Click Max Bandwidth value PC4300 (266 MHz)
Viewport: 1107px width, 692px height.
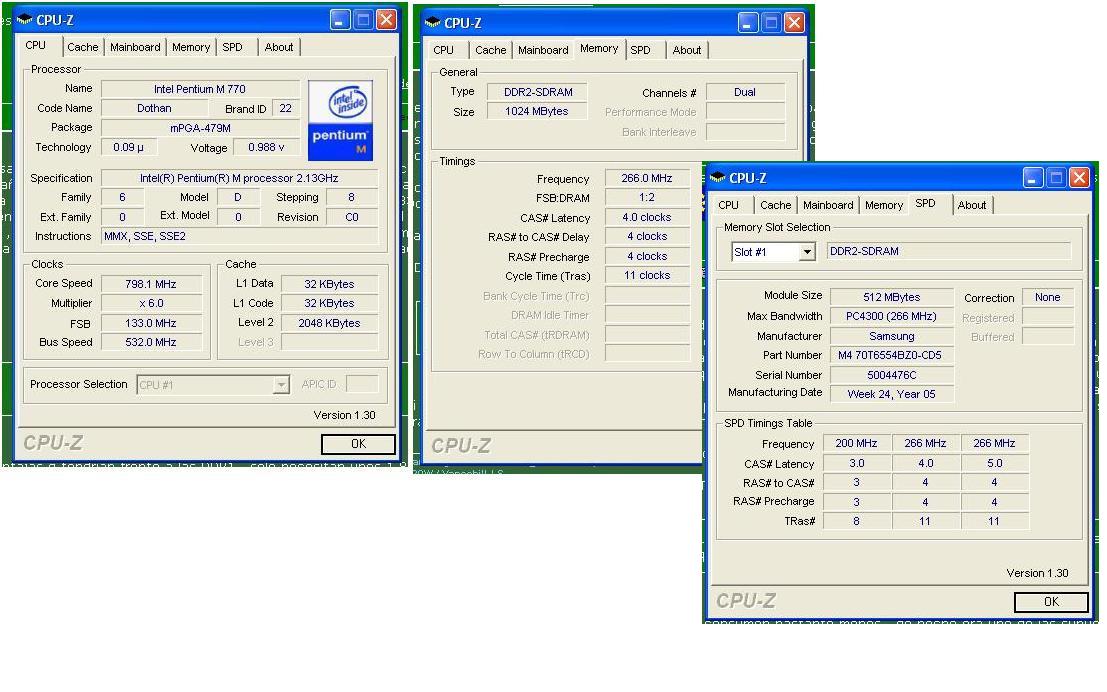(x=892, y=316)
